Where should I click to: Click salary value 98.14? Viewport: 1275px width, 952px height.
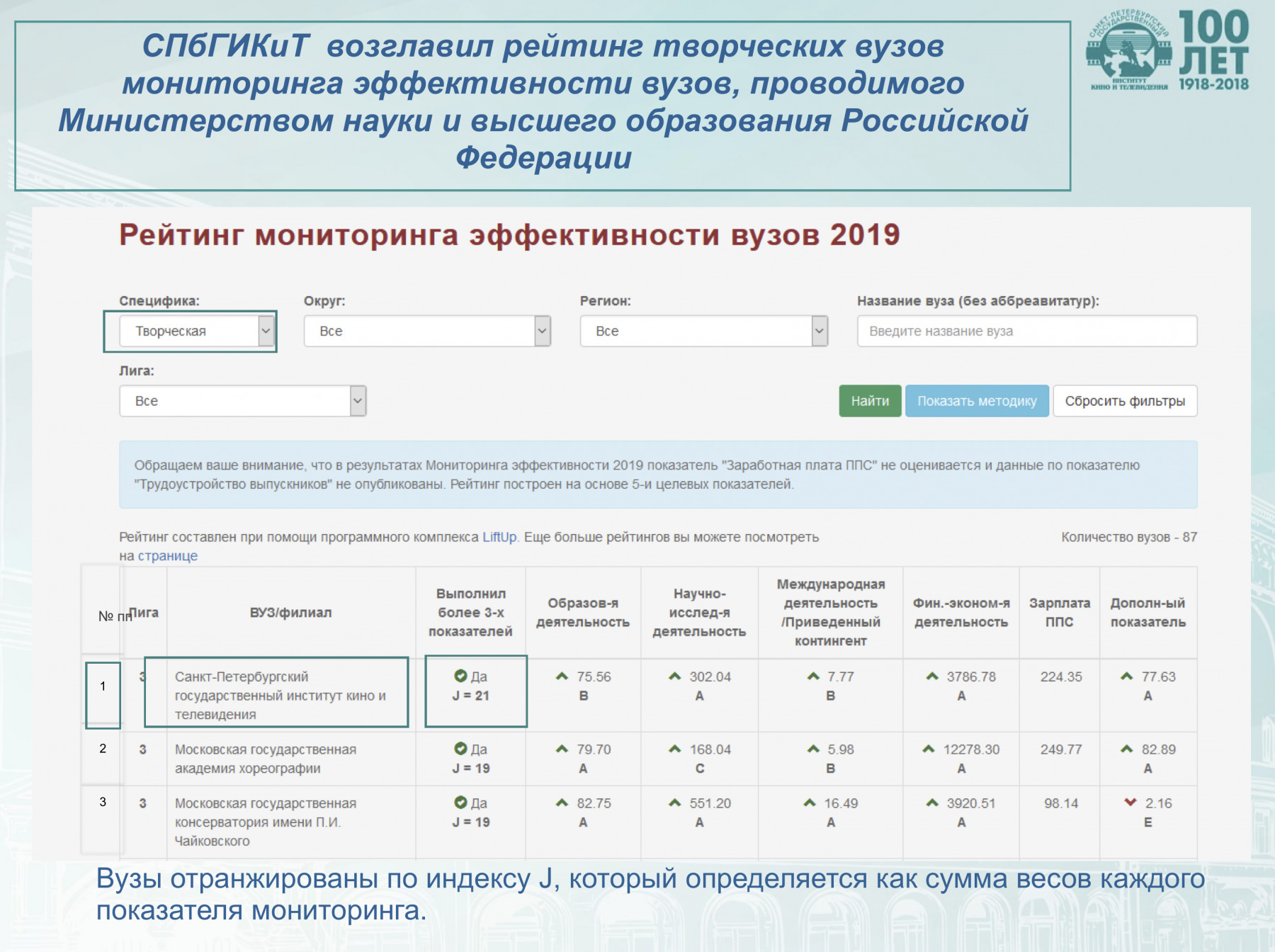(x=1061, y=803)
